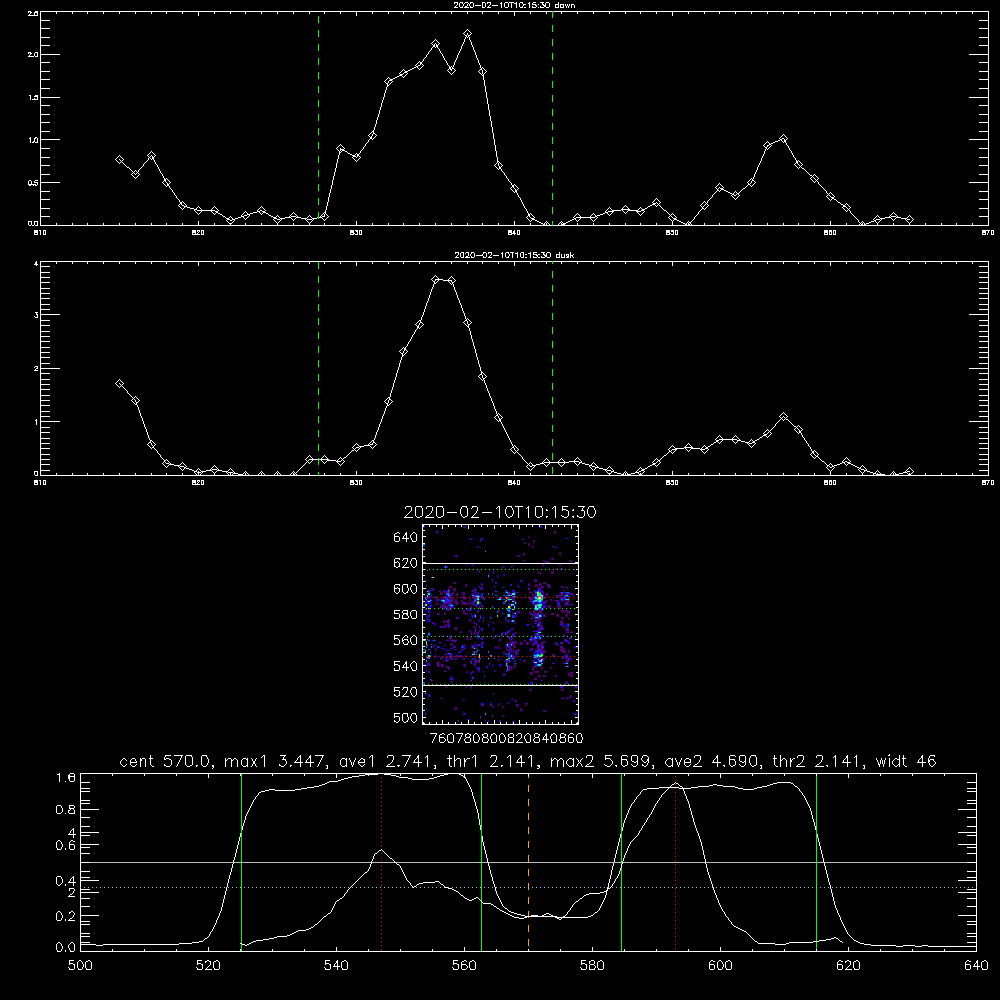The width and height of the screenshot is (1000, 1000).
Task: Click the '520' label on the bottom plot x-axis
Action: (208, 966)
